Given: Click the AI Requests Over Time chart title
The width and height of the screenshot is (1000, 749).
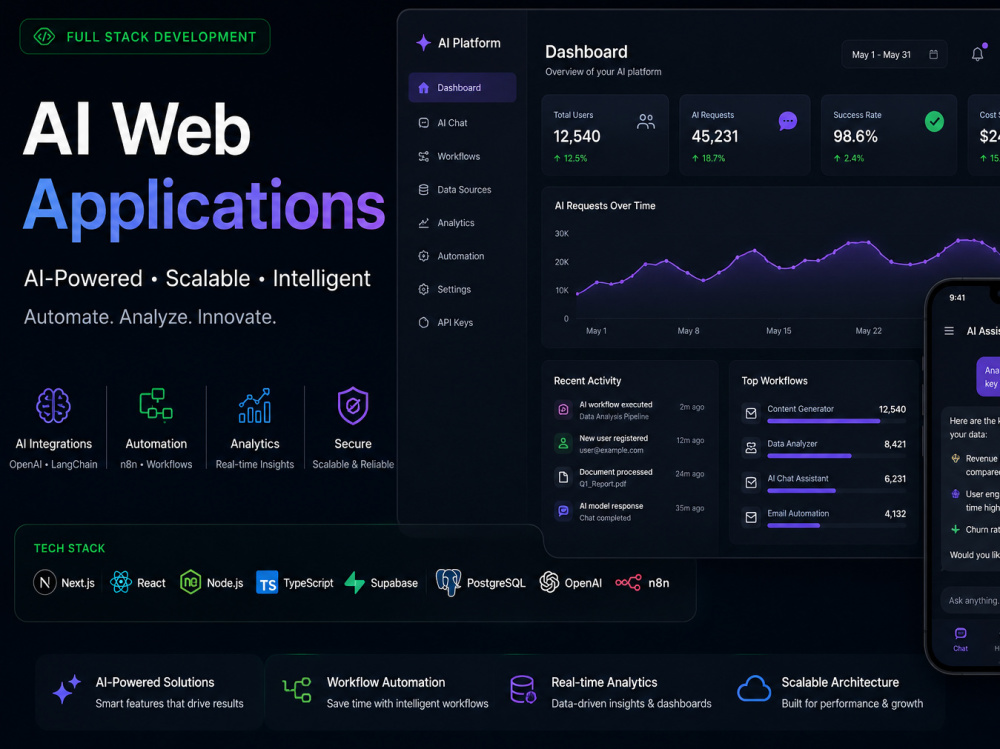Looking at the screenshot, I should click(605, 205).
